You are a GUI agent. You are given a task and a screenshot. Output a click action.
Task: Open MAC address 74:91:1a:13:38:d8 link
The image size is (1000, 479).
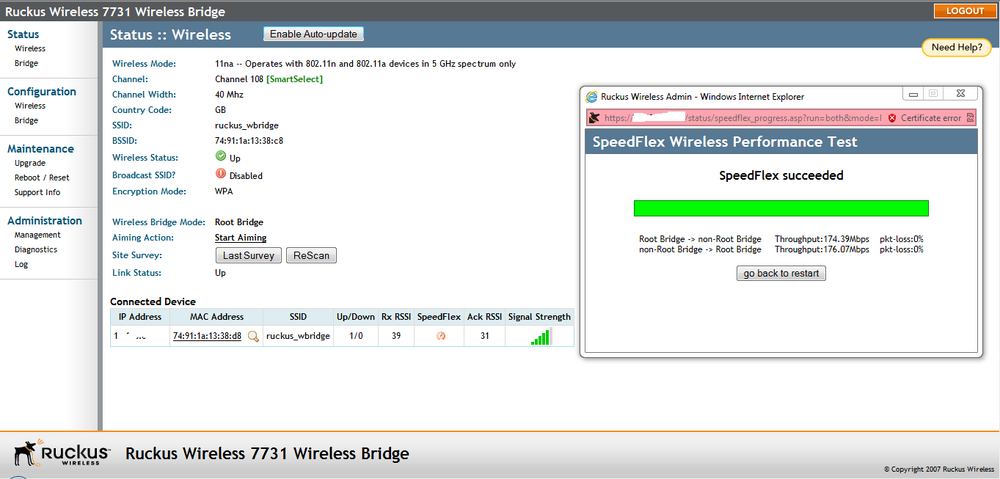coord(207,336)
